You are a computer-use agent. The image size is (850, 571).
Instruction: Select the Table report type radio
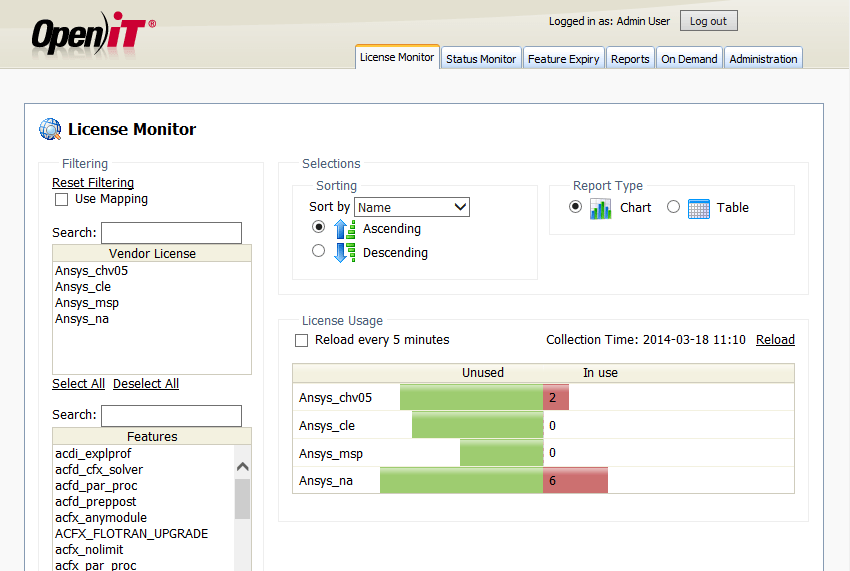(x=673, y=207)
